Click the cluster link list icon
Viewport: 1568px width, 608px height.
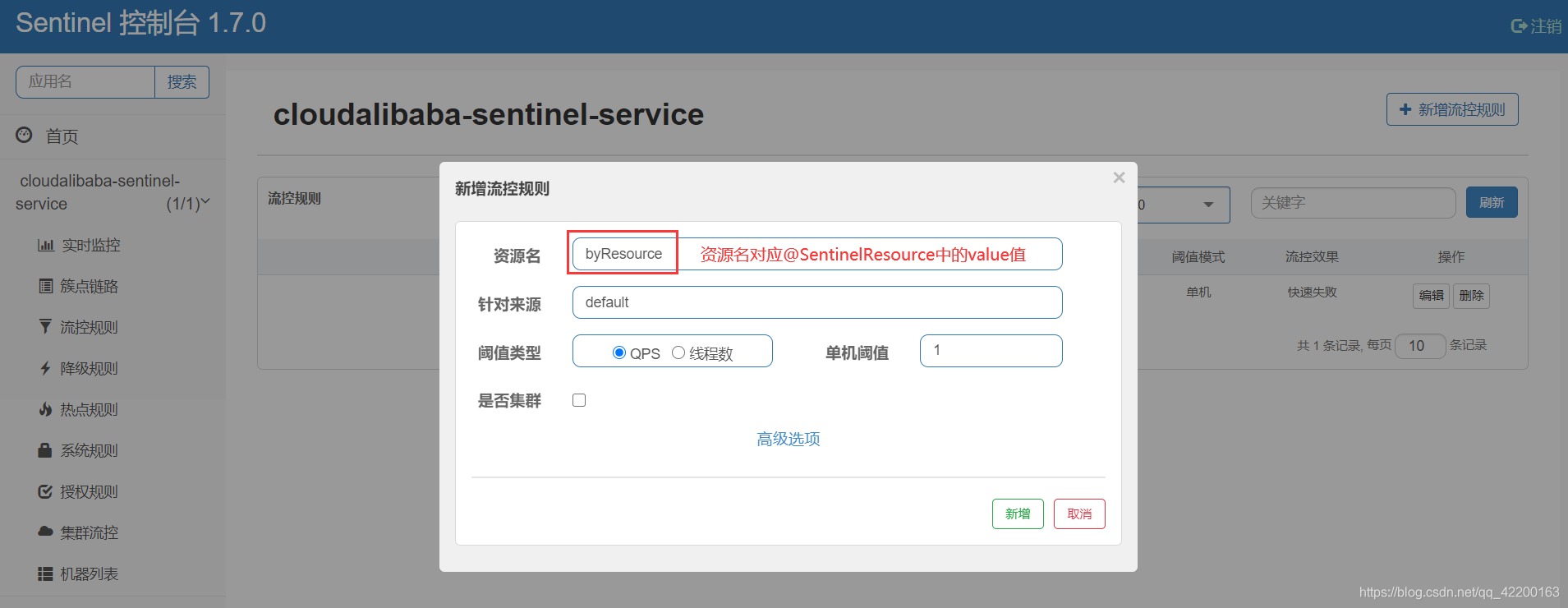46,286
